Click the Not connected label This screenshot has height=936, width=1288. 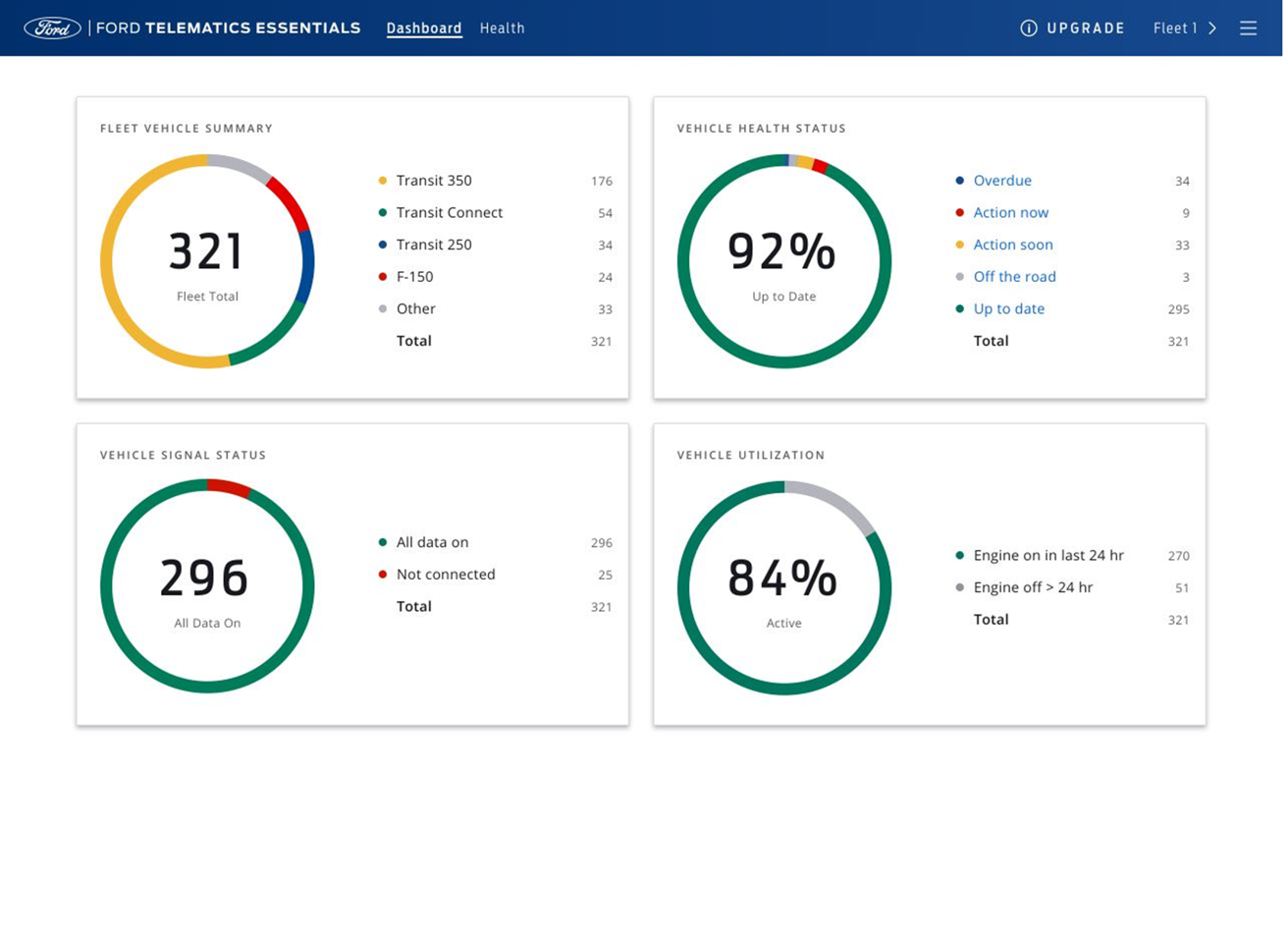coord(446,575)
